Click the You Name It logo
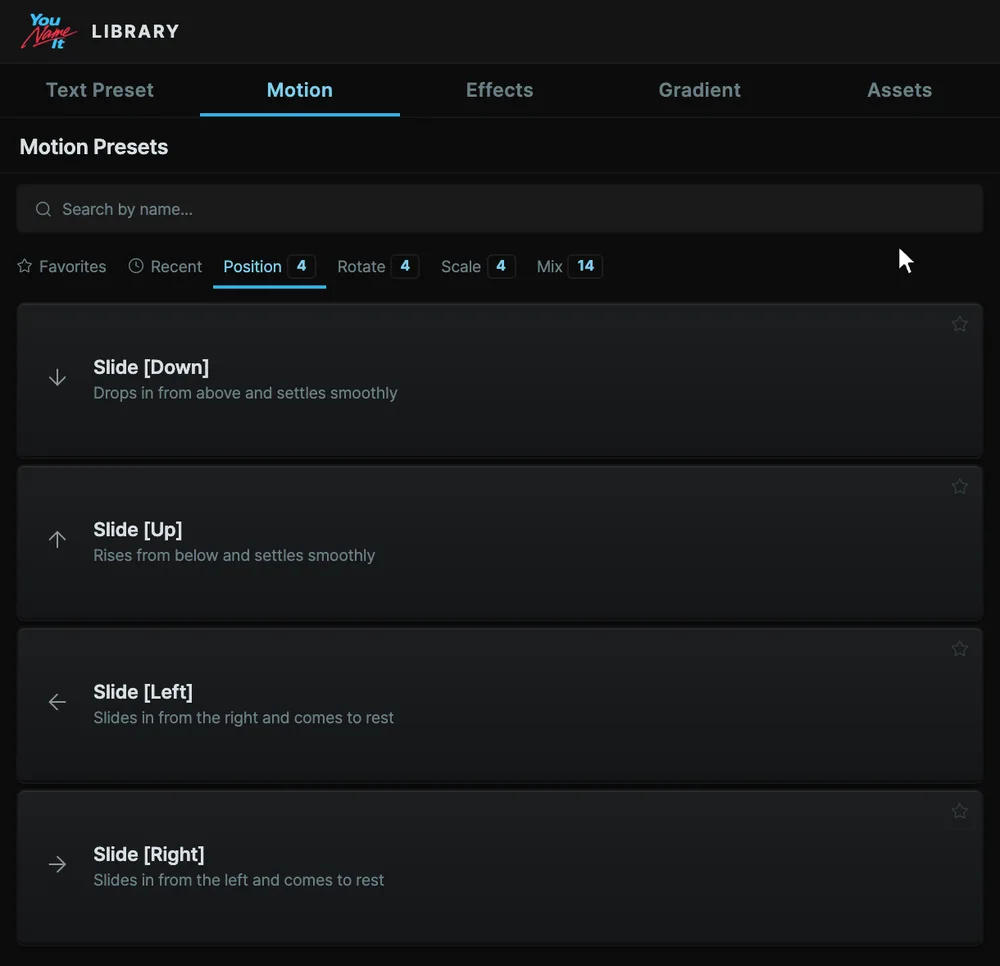Image resolution: width=1000 pixels, height=966 pixels. click(x=48, y=31)
